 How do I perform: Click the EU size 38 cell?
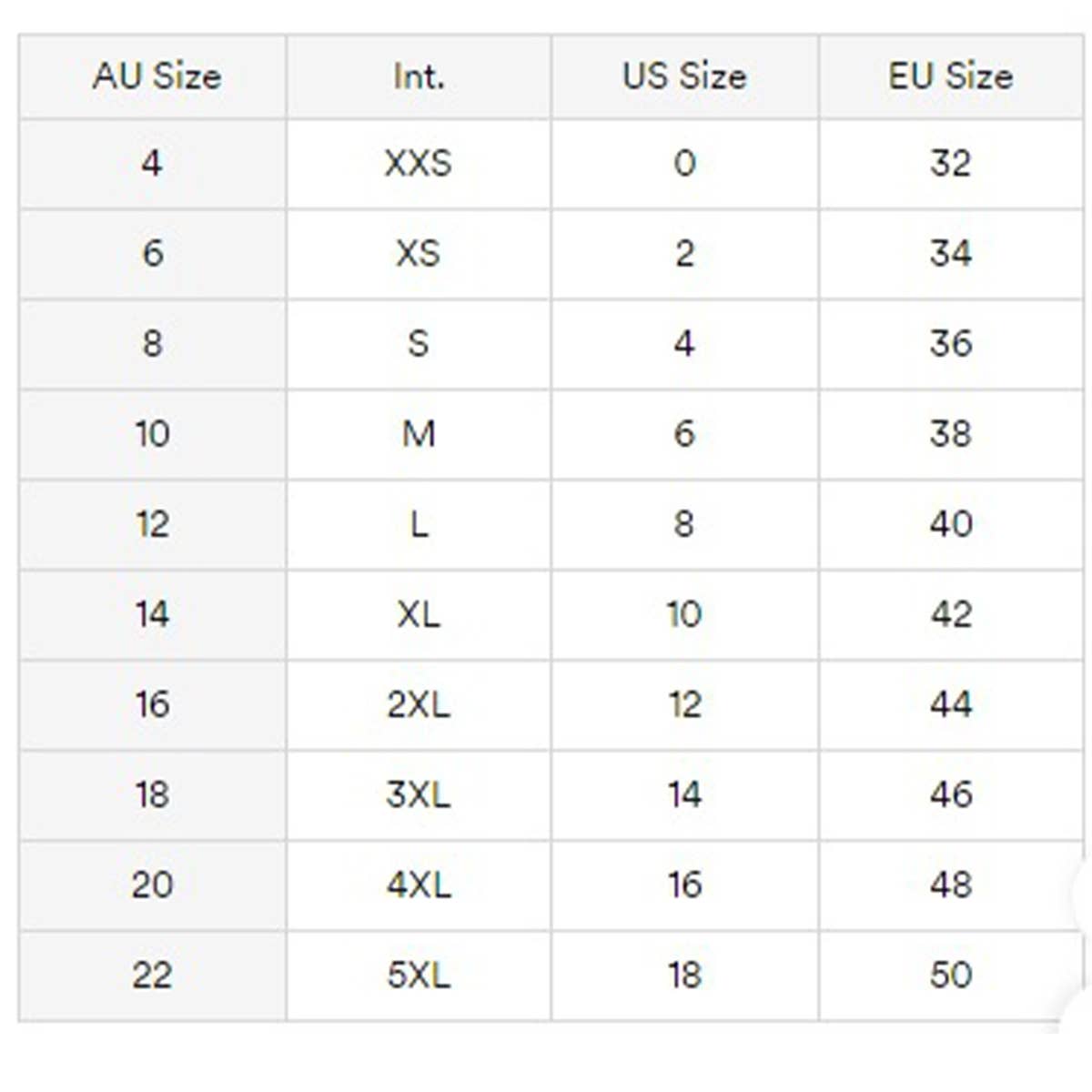950,434
